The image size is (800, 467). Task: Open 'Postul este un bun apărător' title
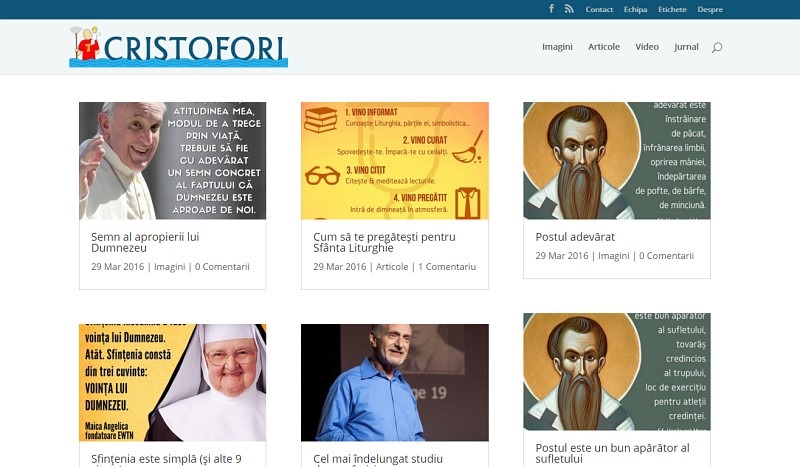click(612, 453)
